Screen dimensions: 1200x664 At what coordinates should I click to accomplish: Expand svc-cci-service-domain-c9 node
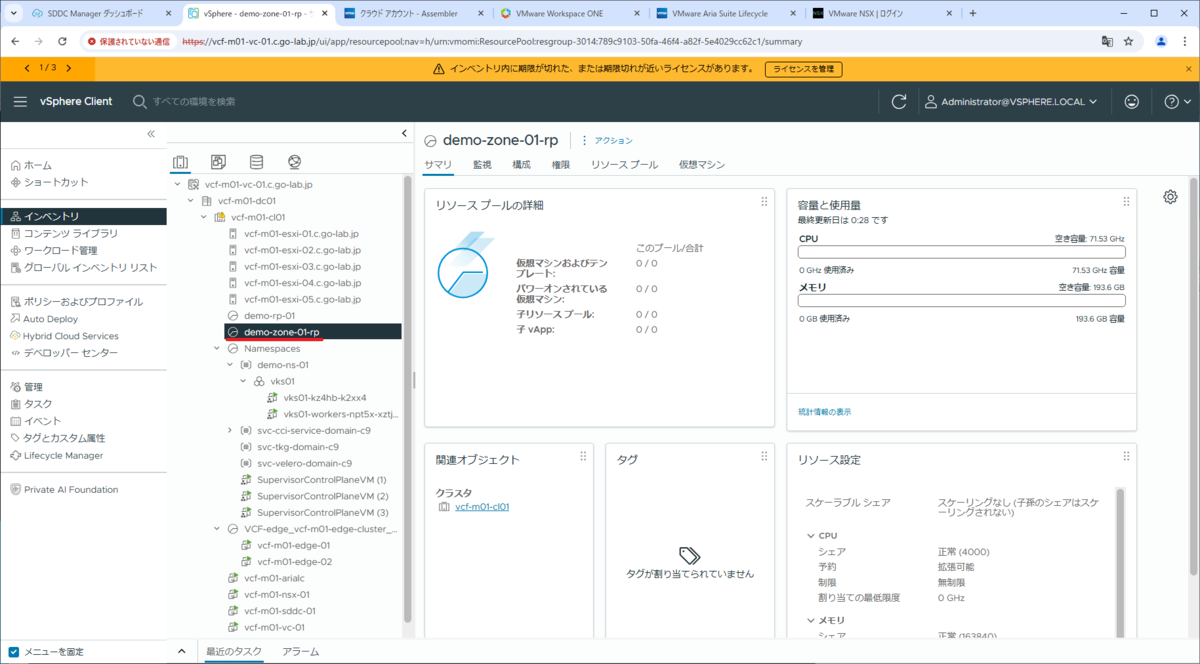(230, 430)
